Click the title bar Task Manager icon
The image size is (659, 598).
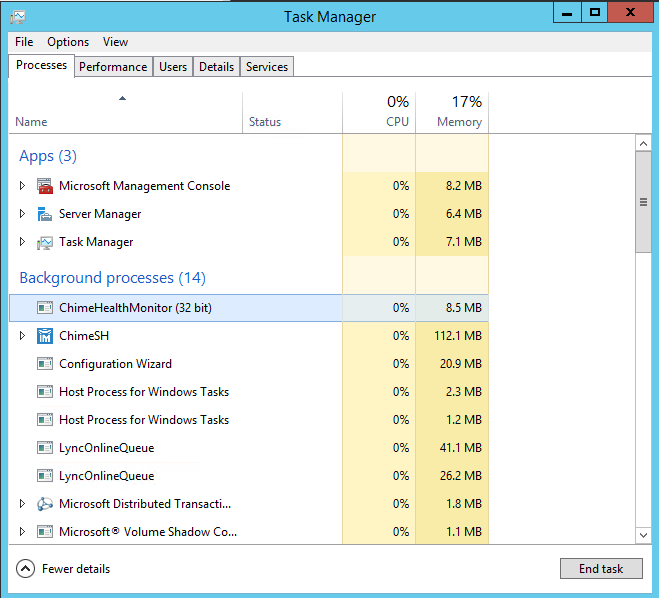18,17
